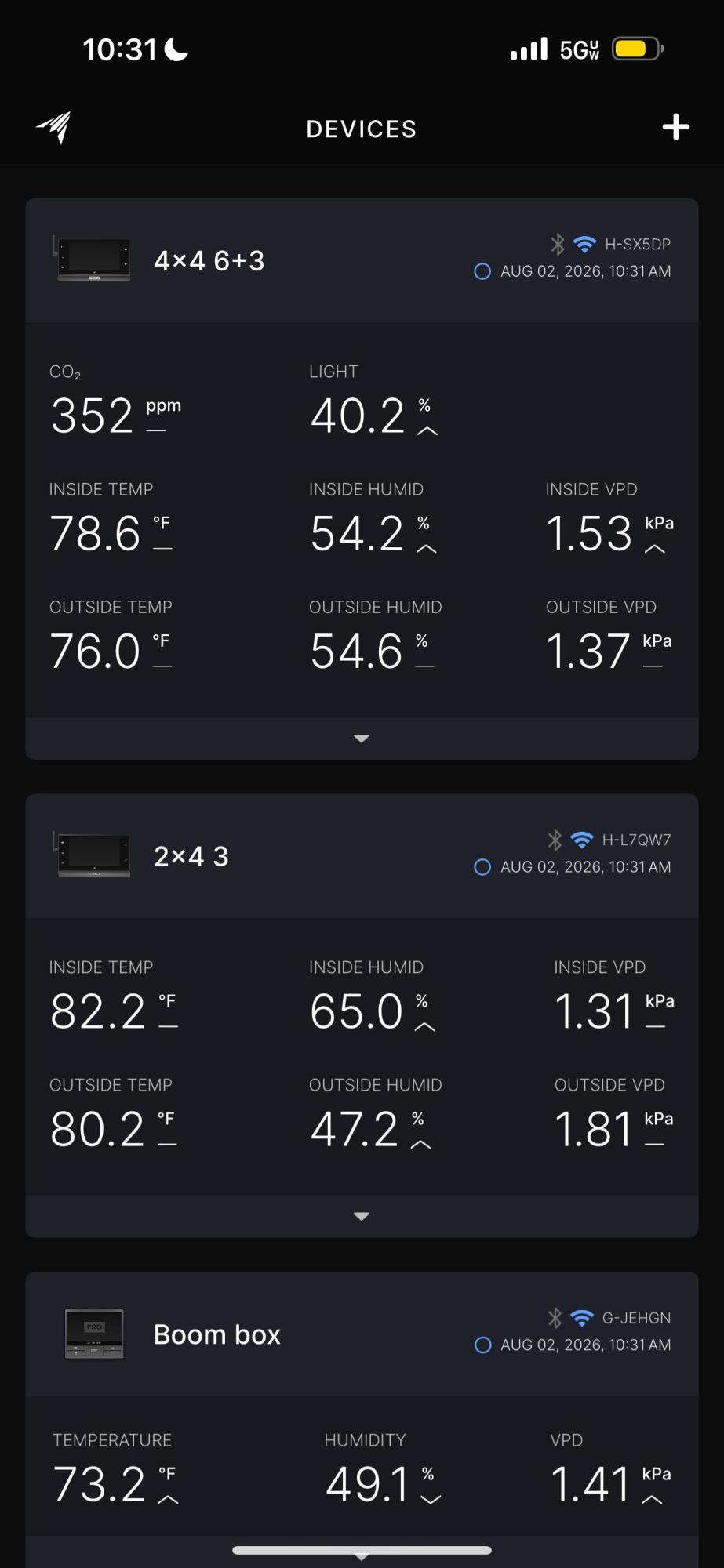Tap status circle beside 2×4 3 timestamp
This screenshot has width=724, height=1568.
(x=482, y=867)
